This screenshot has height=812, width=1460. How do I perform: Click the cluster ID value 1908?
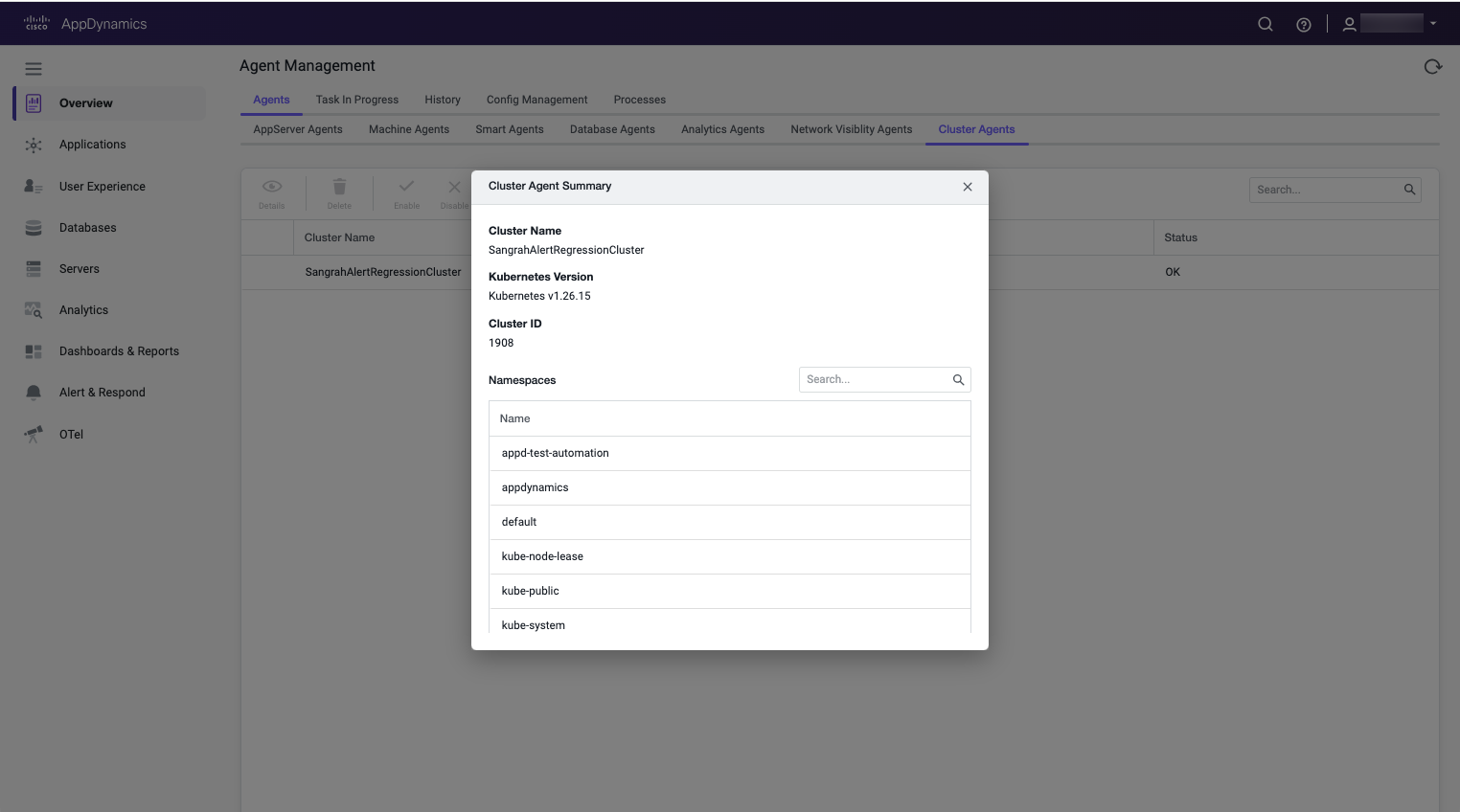click(501, 343)
